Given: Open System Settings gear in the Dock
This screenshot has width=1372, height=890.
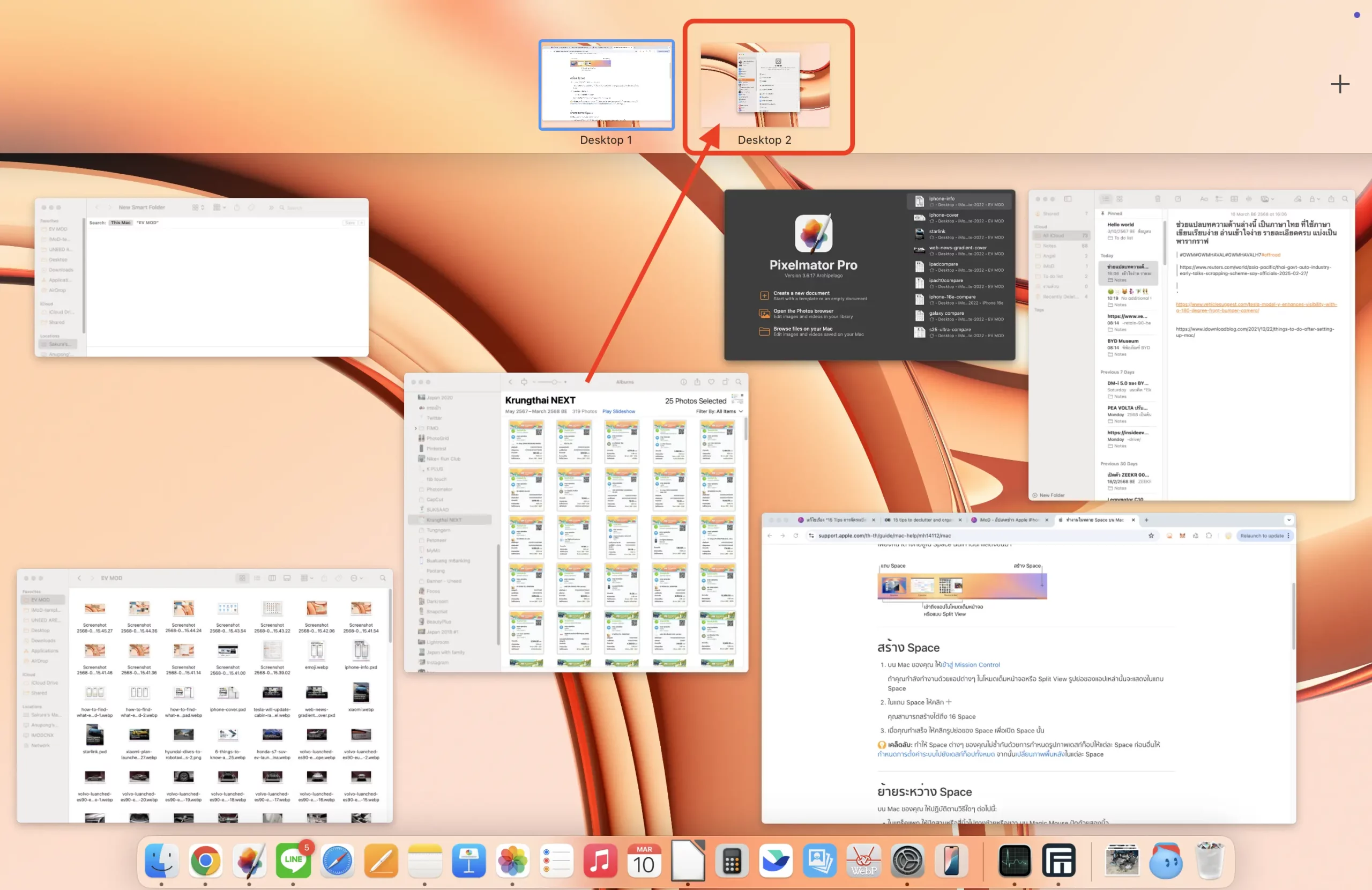Looking at the screenshot, I should [x=907, y=861].
